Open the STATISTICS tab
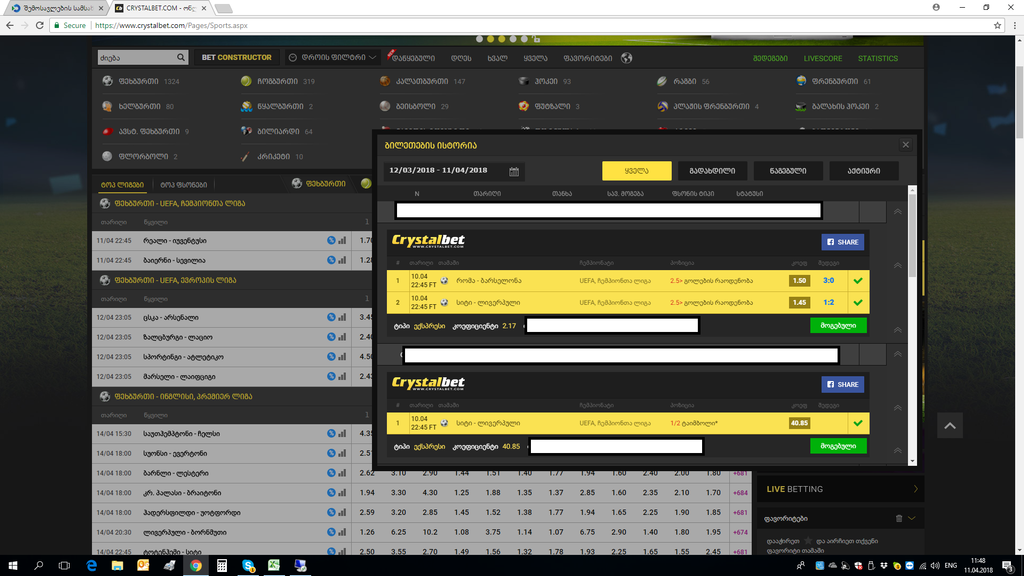 pyautogui.click(x=877, y=58)
